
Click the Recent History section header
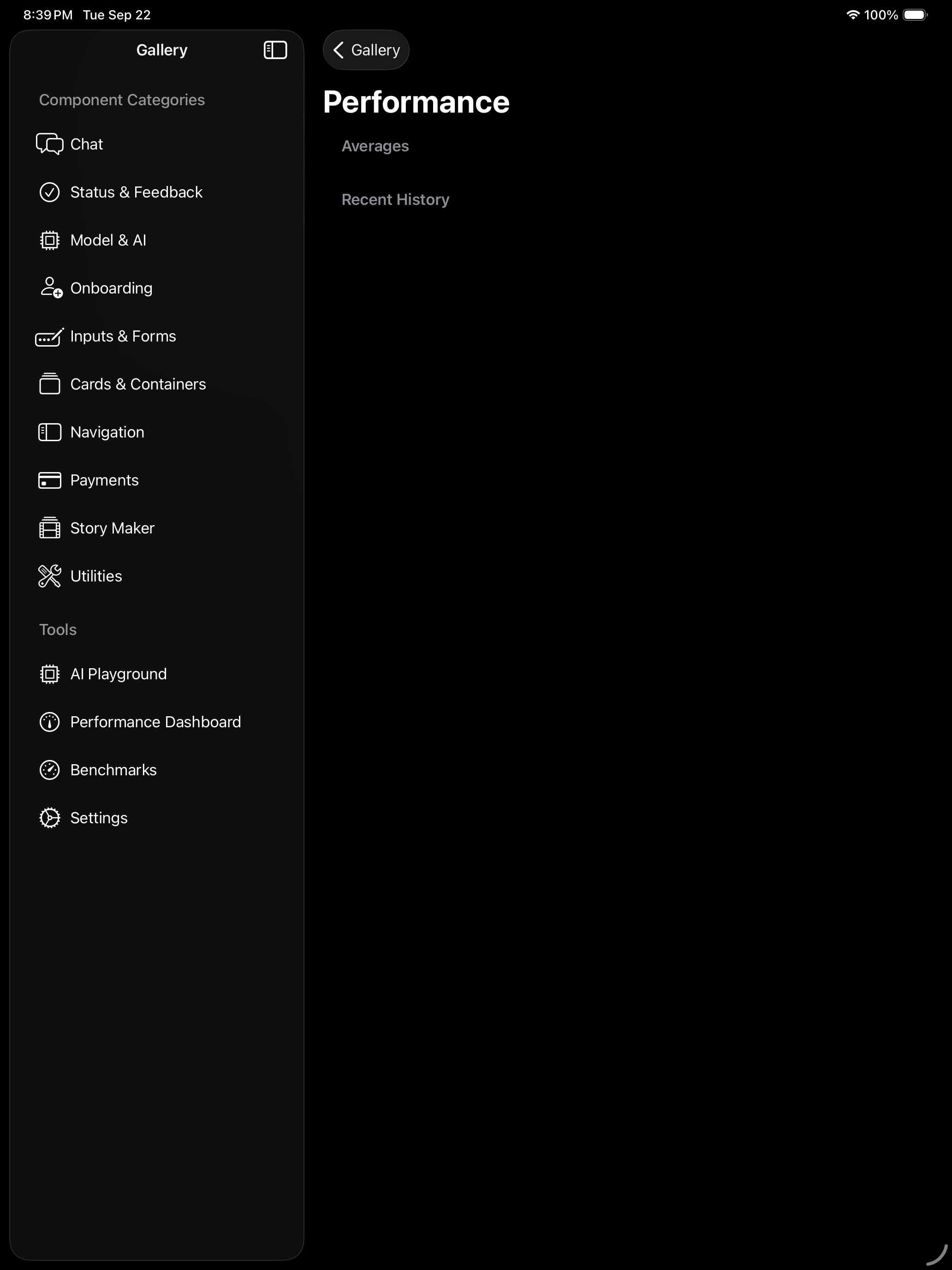click(x=395, y=200)
